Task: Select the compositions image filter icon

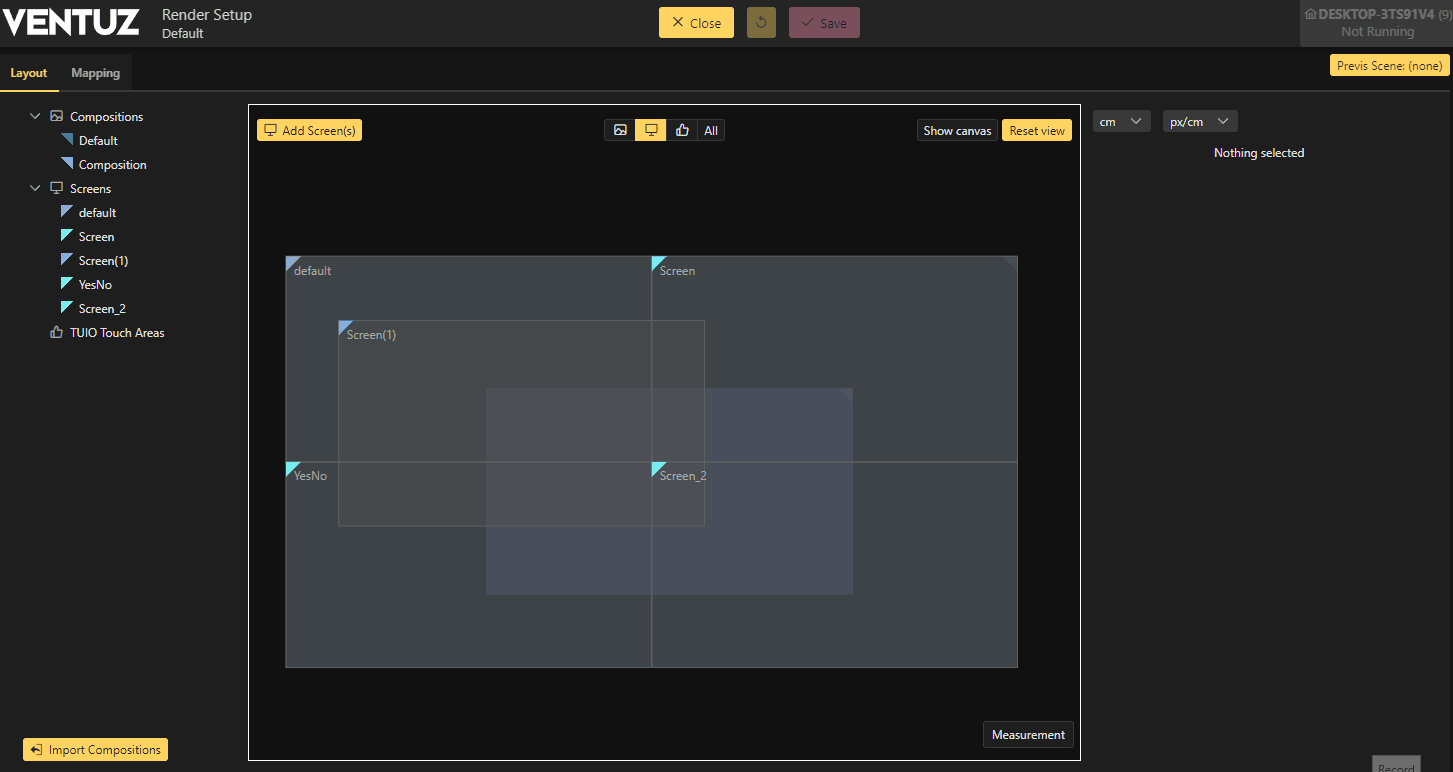Action: coord(620,130)
